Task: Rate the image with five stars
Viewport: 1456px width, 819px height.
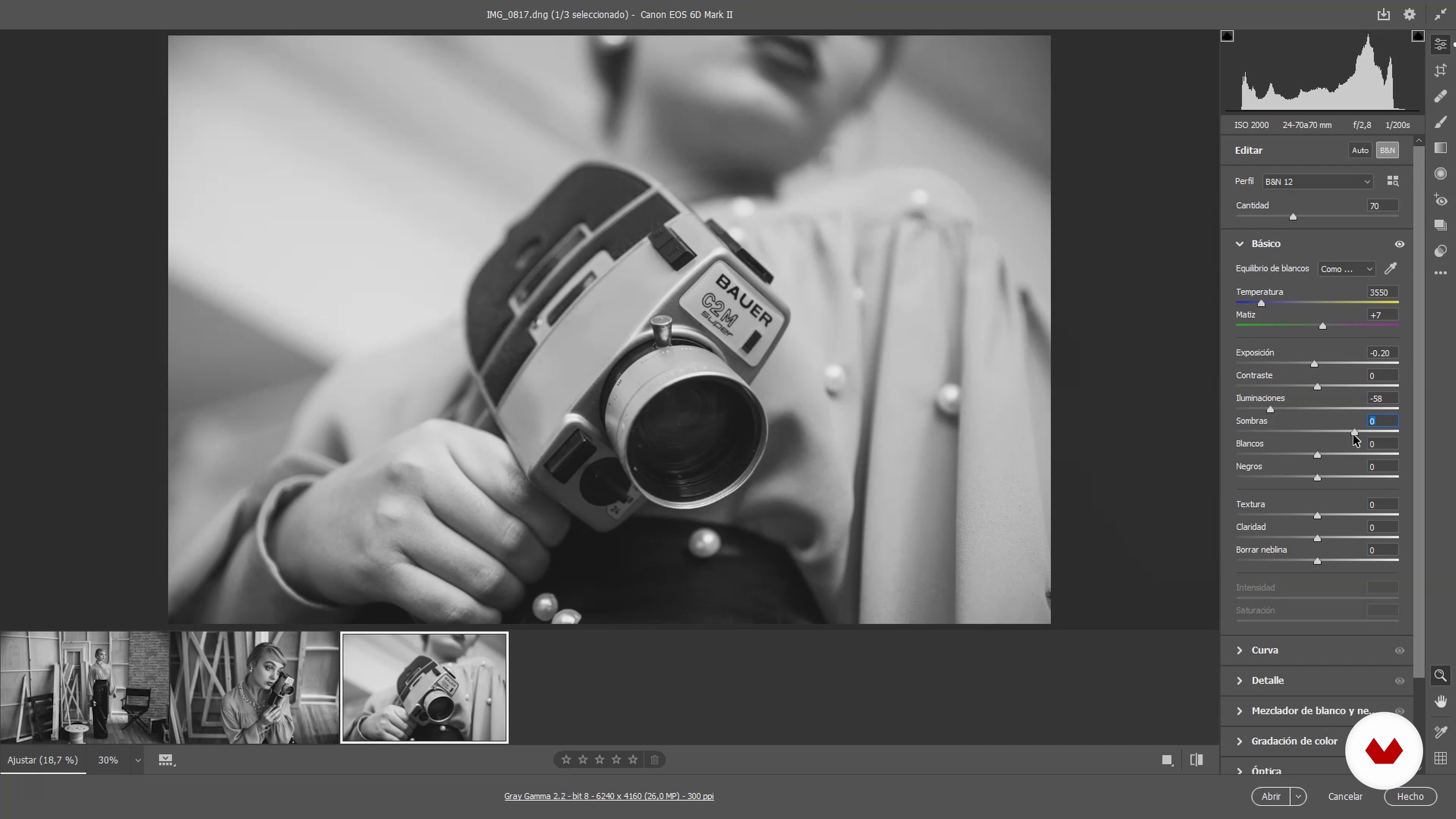Action: click(633, 759)
